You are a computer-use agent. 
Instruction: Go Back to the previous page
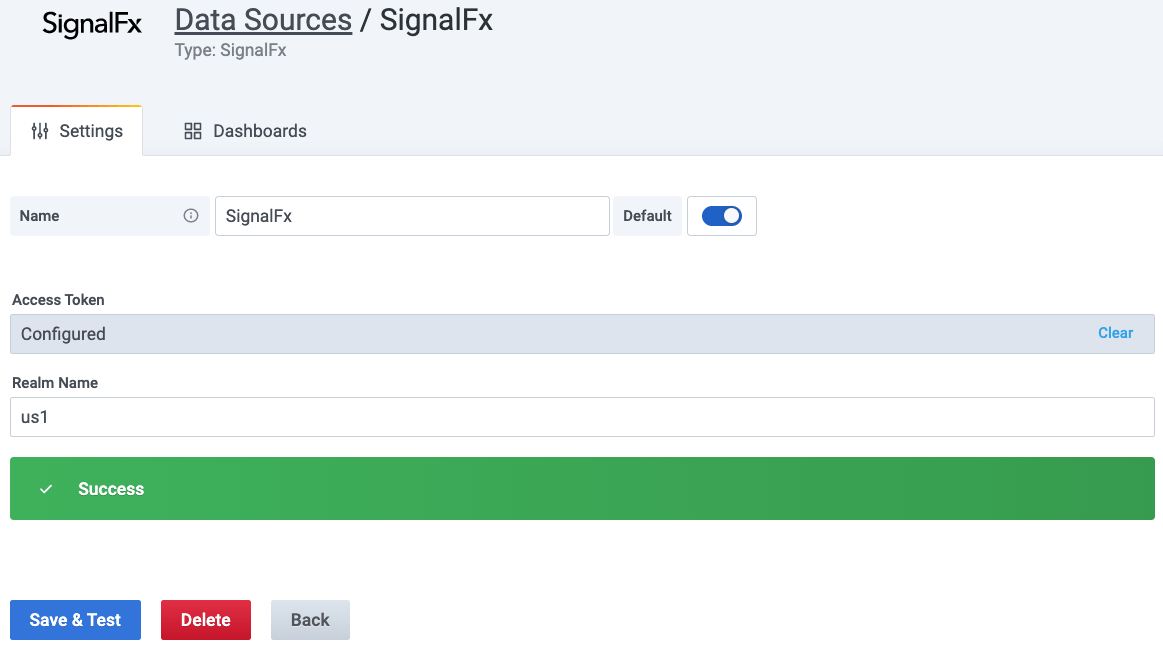pos(310,619)
